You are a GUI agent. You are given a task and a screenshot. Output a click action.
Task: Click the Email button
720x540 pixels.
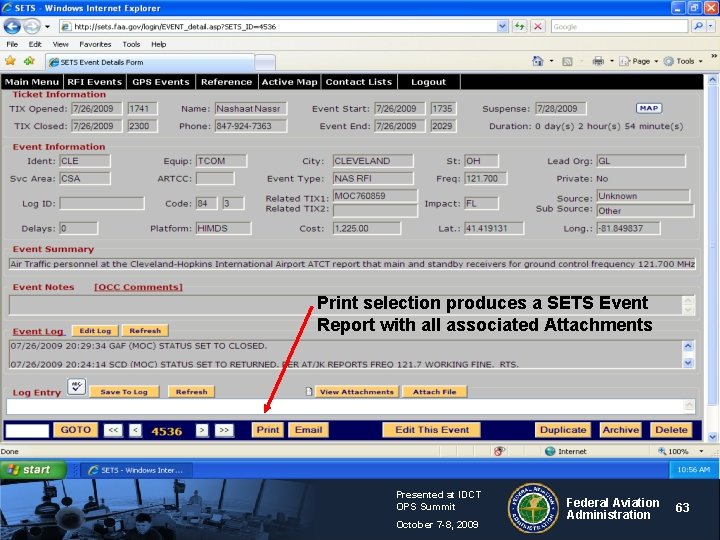(x=309, y=430)
